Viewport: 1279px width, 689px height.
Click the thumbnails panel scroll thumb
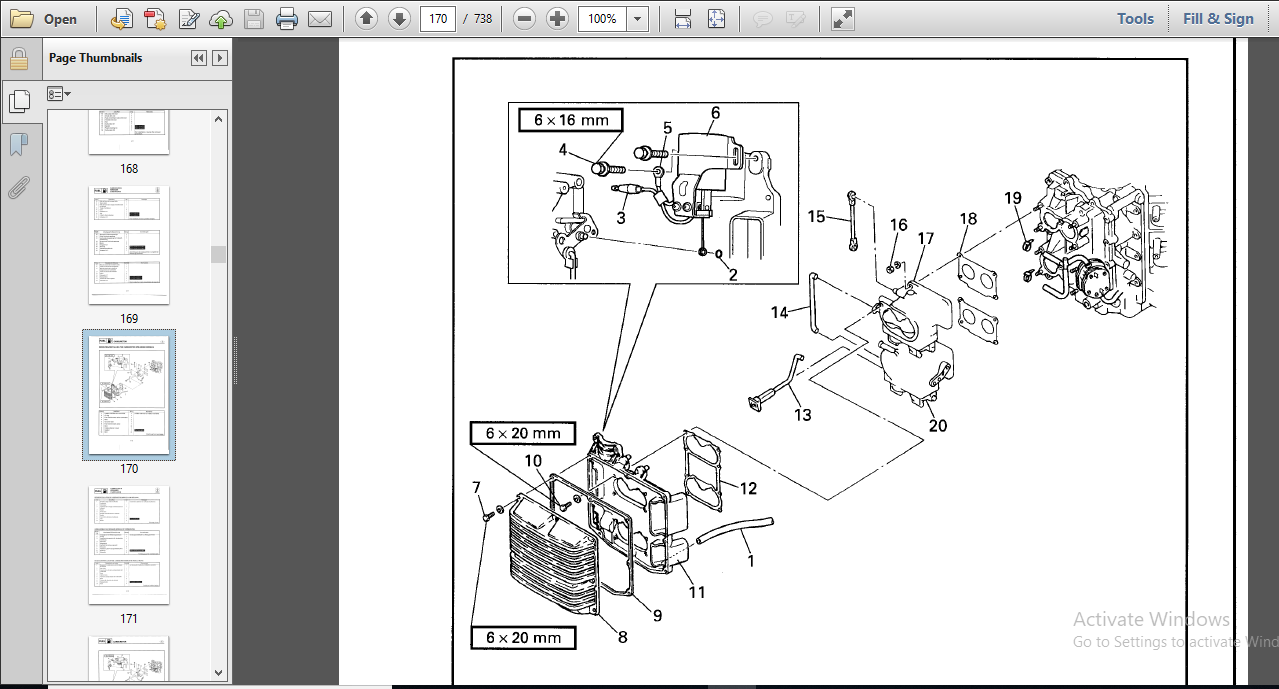pos(219,254)
